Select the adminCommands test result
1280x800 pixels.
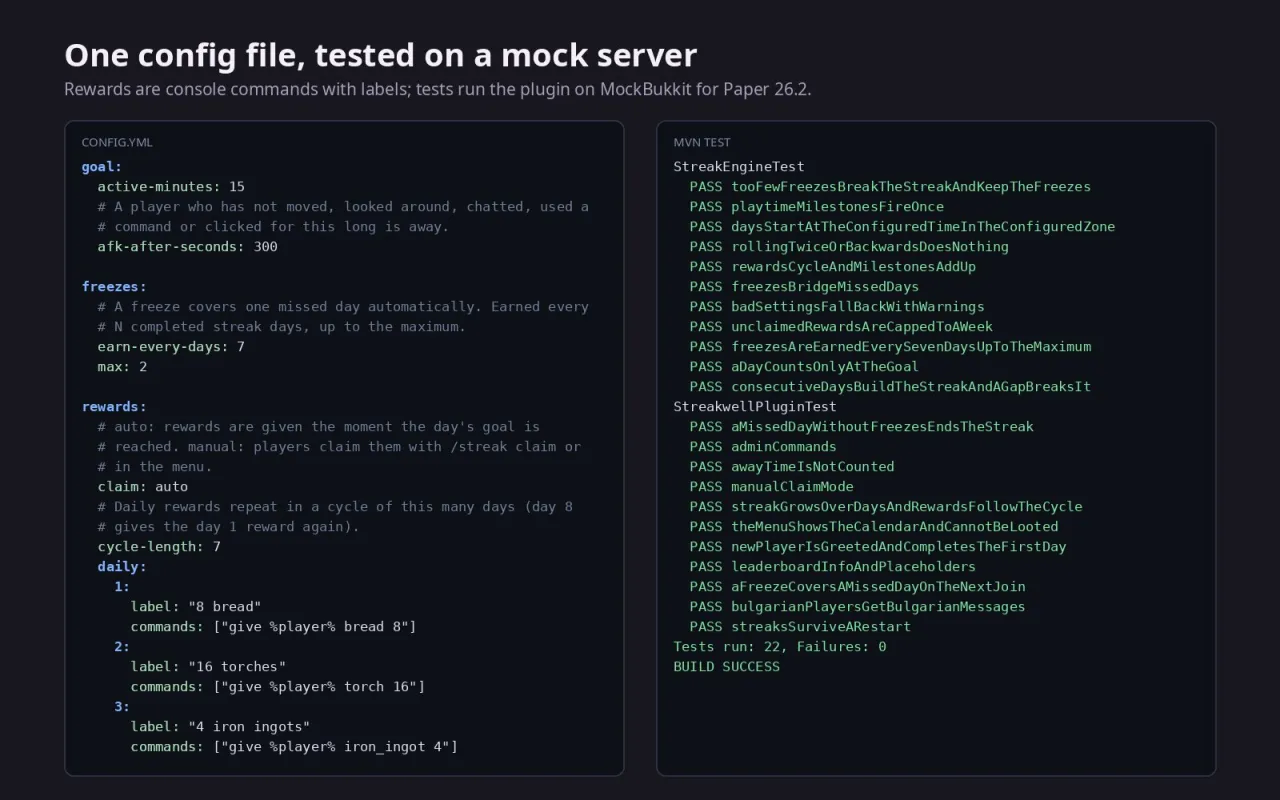(763, 447)
